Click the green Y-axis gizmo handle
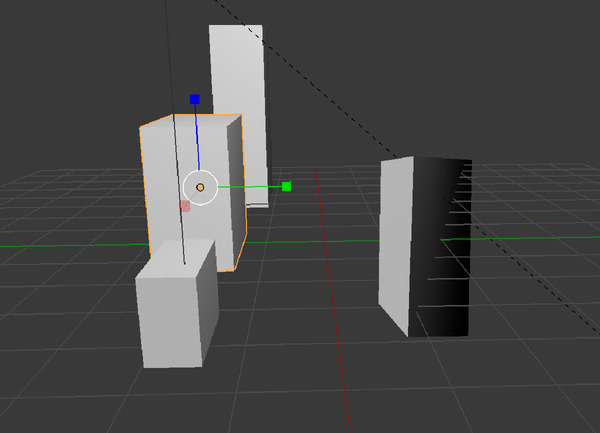This screenshot has height=433, width=600. coord(286,186)
